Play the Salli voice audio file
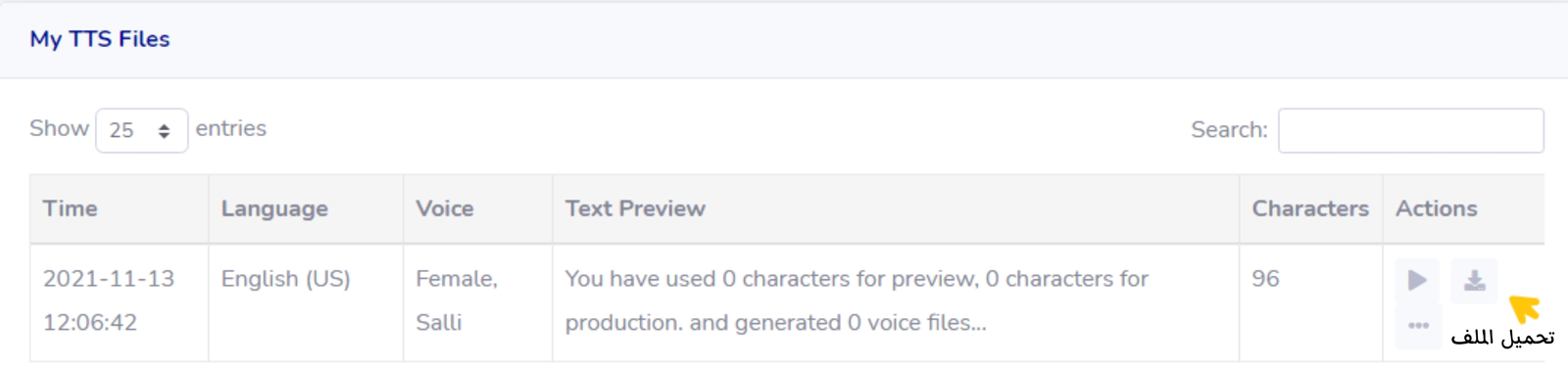 (1417, 281)
